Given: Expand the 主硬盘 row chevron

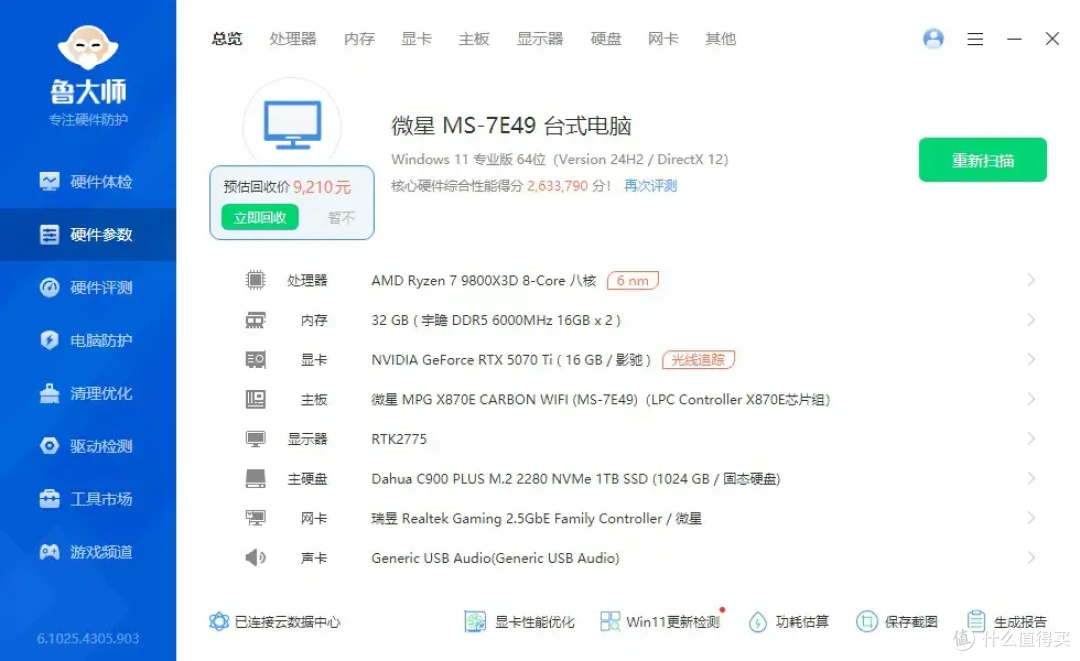Looking at the screenshot, I should [1031, 479].
